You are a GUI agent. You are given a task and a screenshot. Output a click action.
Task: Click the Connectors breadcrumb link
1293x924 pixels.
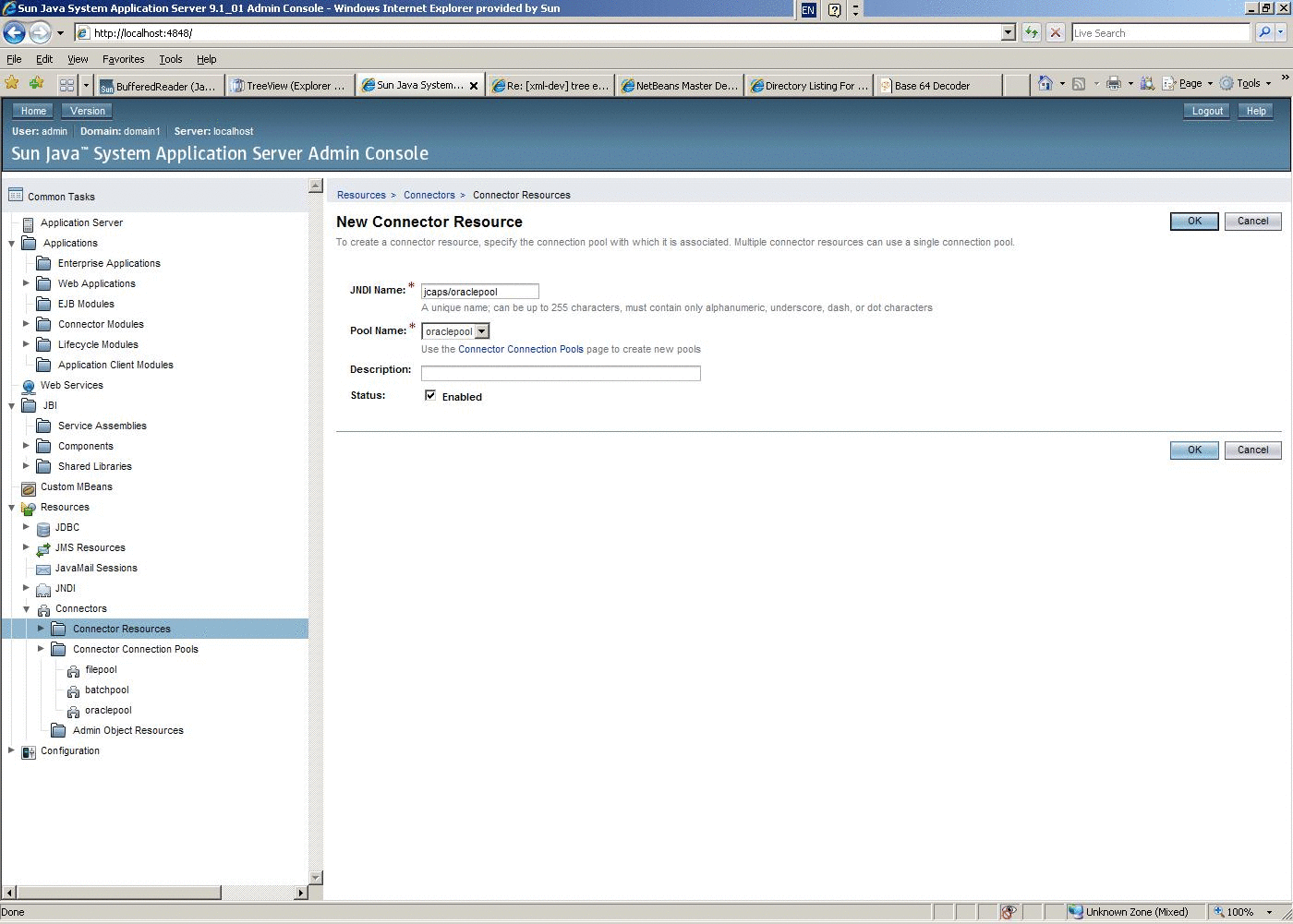coord(429,195)
